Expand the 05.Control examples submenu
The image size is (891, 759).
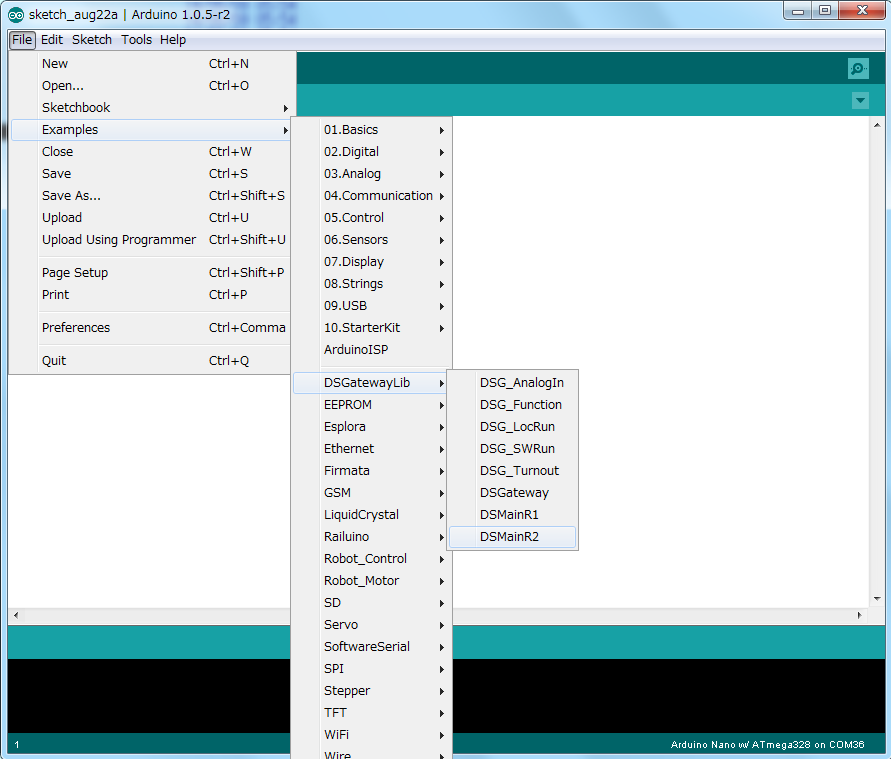[x=372, y=218]
